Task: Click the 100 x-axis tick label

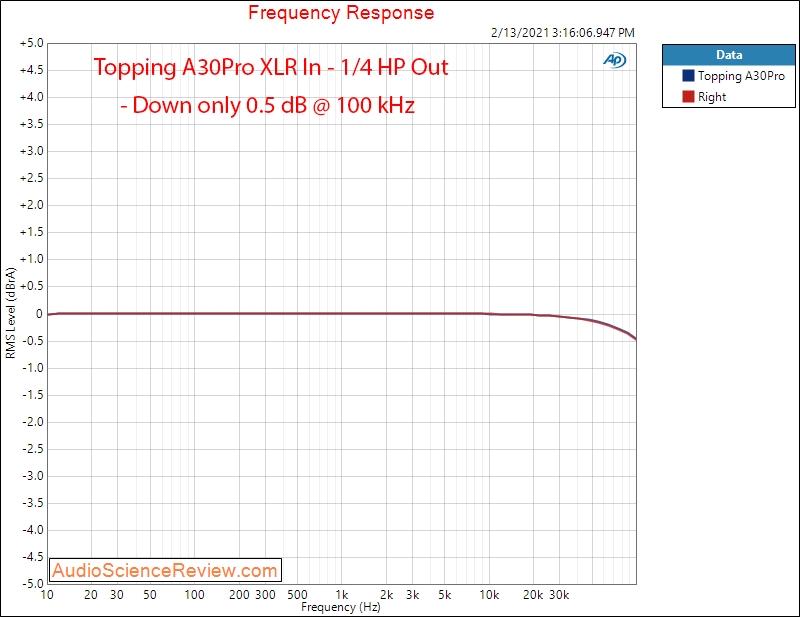Action: tap(194, 595)
